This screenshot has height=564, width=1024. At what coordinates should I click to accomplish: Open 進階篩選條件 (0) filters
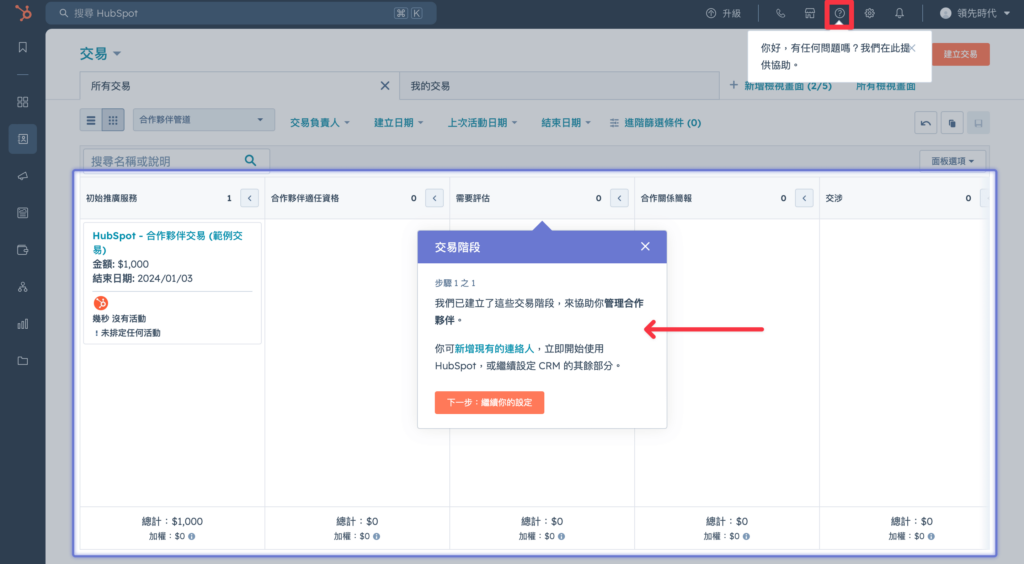[655, 123]
